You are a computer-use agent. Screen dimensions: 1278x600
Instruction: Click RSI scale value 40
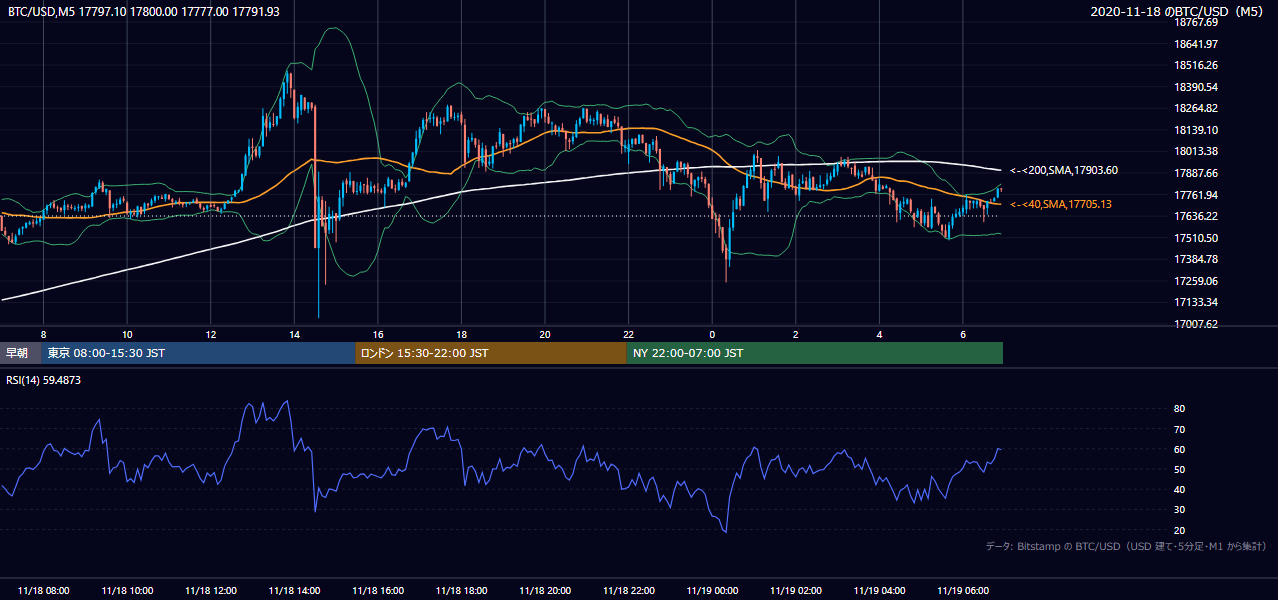tap(1179, 489)
